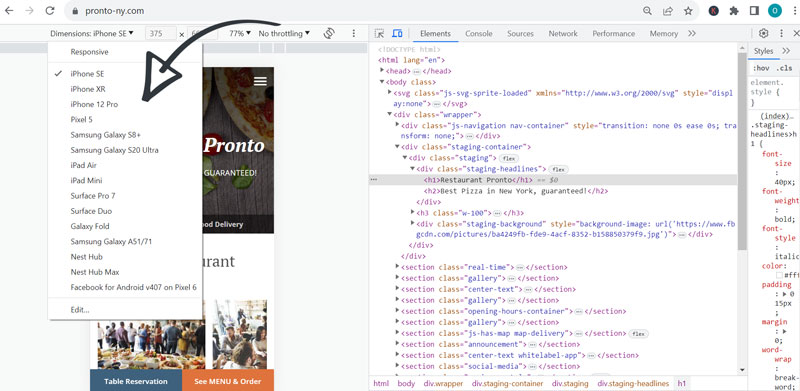Viewport: 800px width, 391px height.
Task: Open the No throttling dropdown
Action: (284, 33)
